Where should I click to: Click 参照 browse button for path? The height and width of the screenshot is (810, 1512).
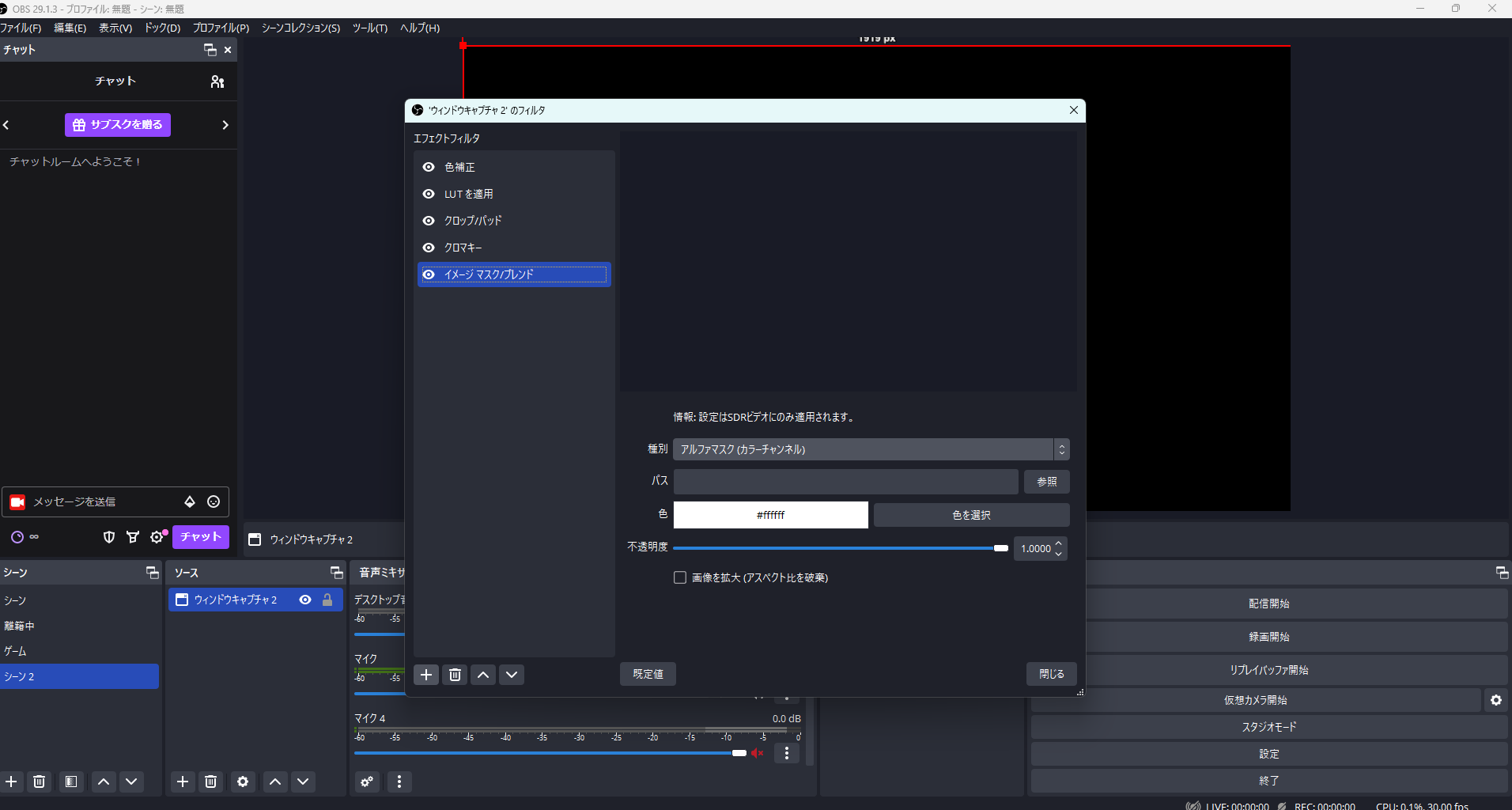pos(1047,482)
